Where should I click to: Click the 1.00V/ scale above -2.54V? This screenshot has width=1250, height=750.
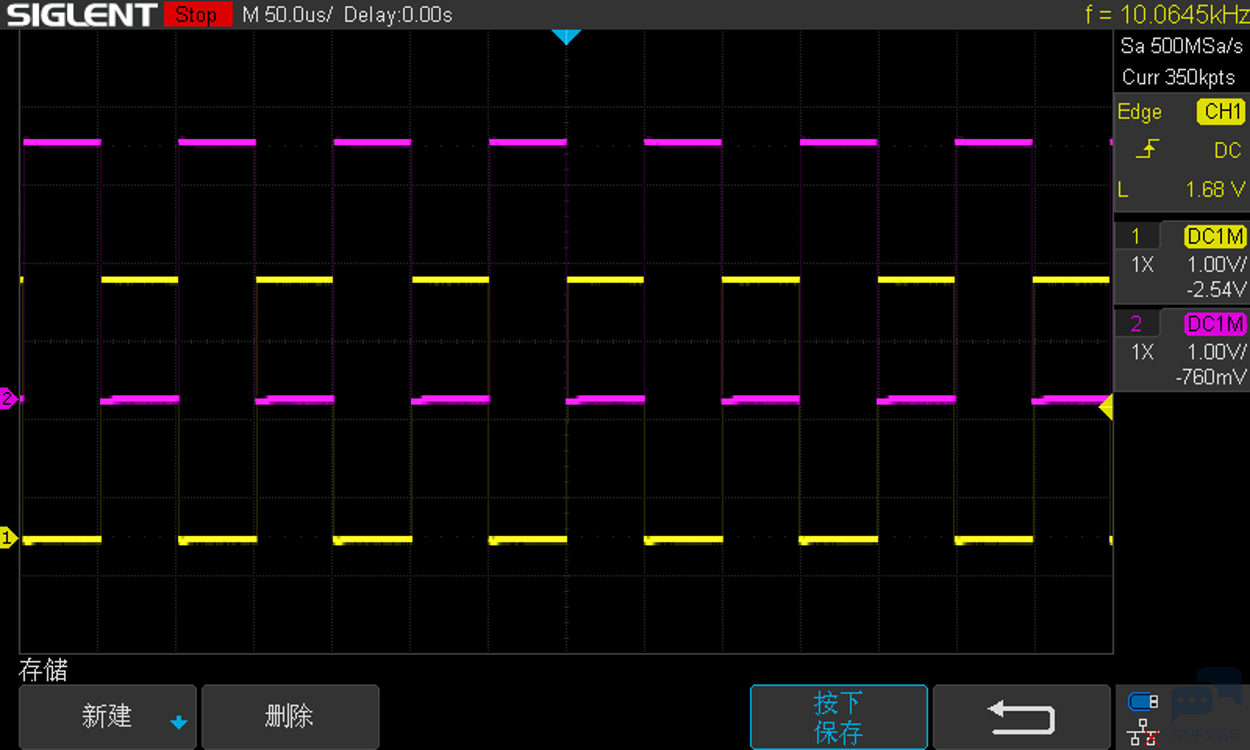point(1216,265)
